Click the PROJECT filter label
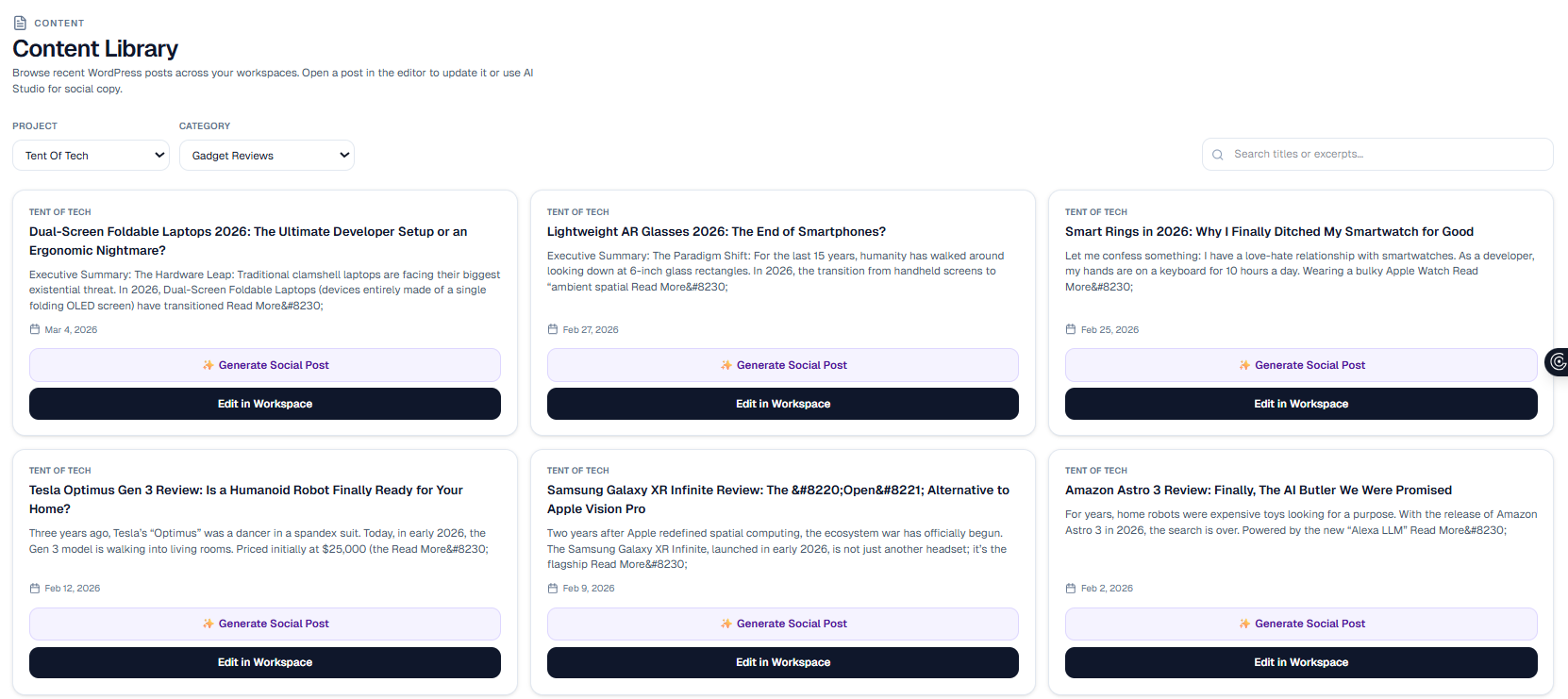The width and height of the screenshot is (1568, 699). click(x=35, y=125)
